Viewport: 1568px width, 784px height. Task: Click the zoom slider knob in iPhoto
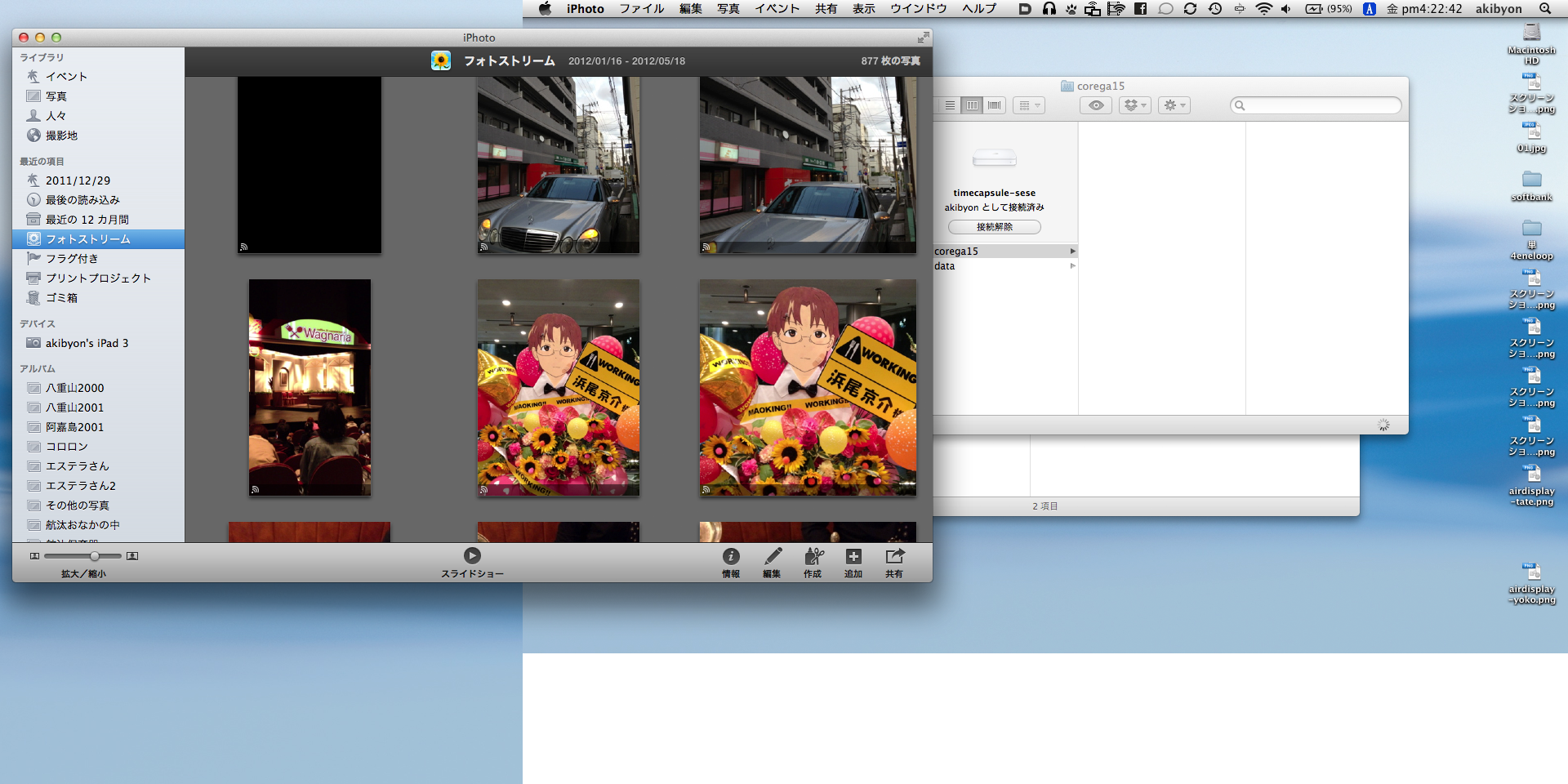pos(95,556)
